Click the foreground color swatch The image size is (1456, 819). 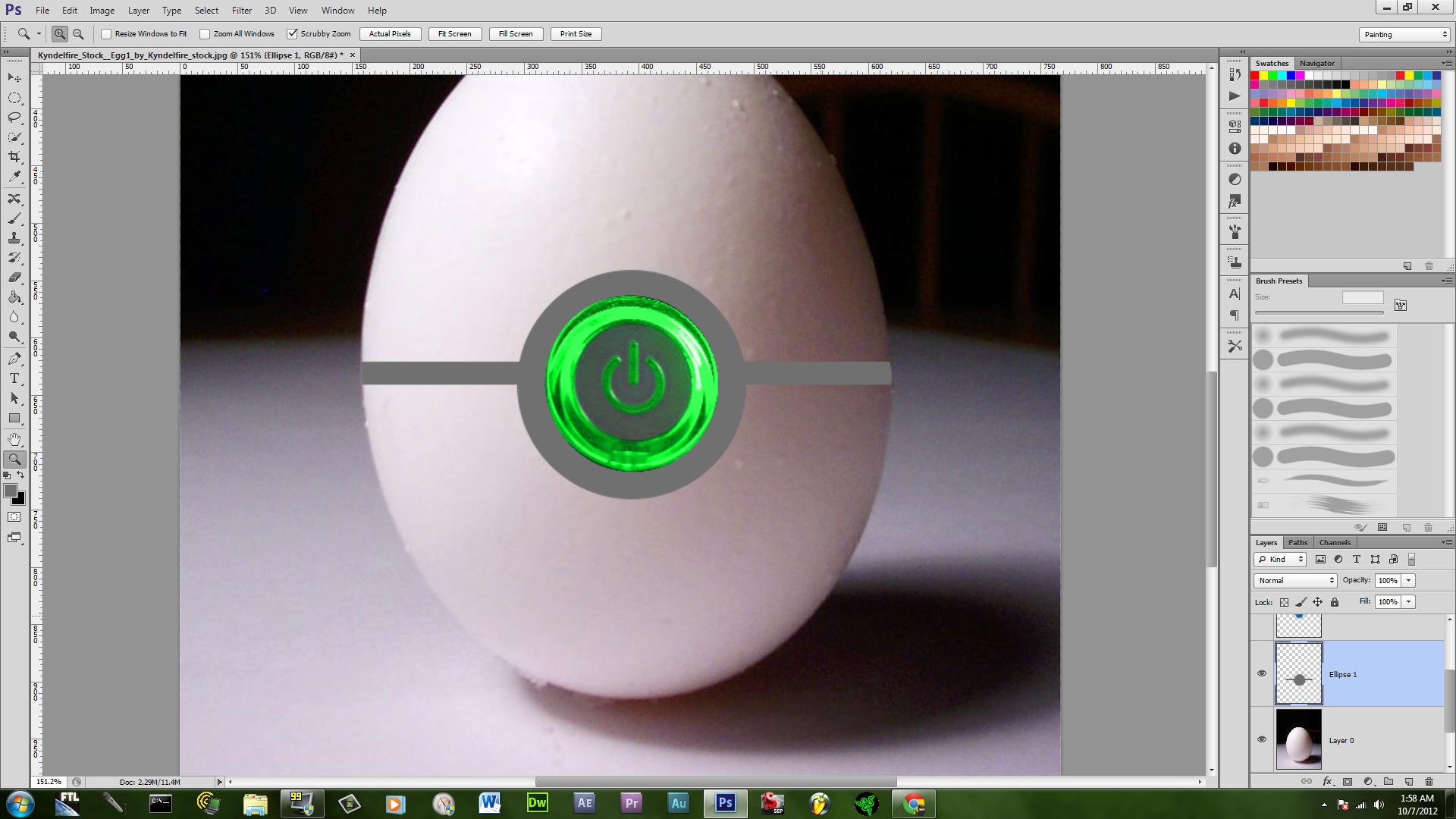(11, 491)
